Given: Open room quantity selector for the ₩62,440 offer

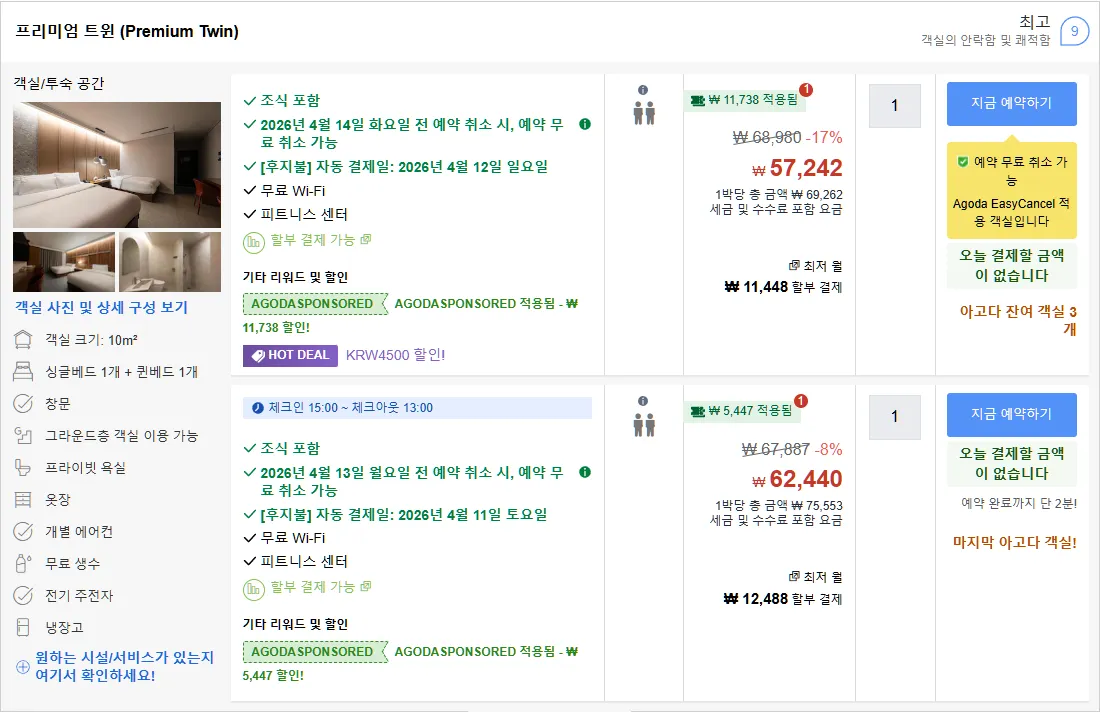Looking at the screenshot, I should click(894, 417).
